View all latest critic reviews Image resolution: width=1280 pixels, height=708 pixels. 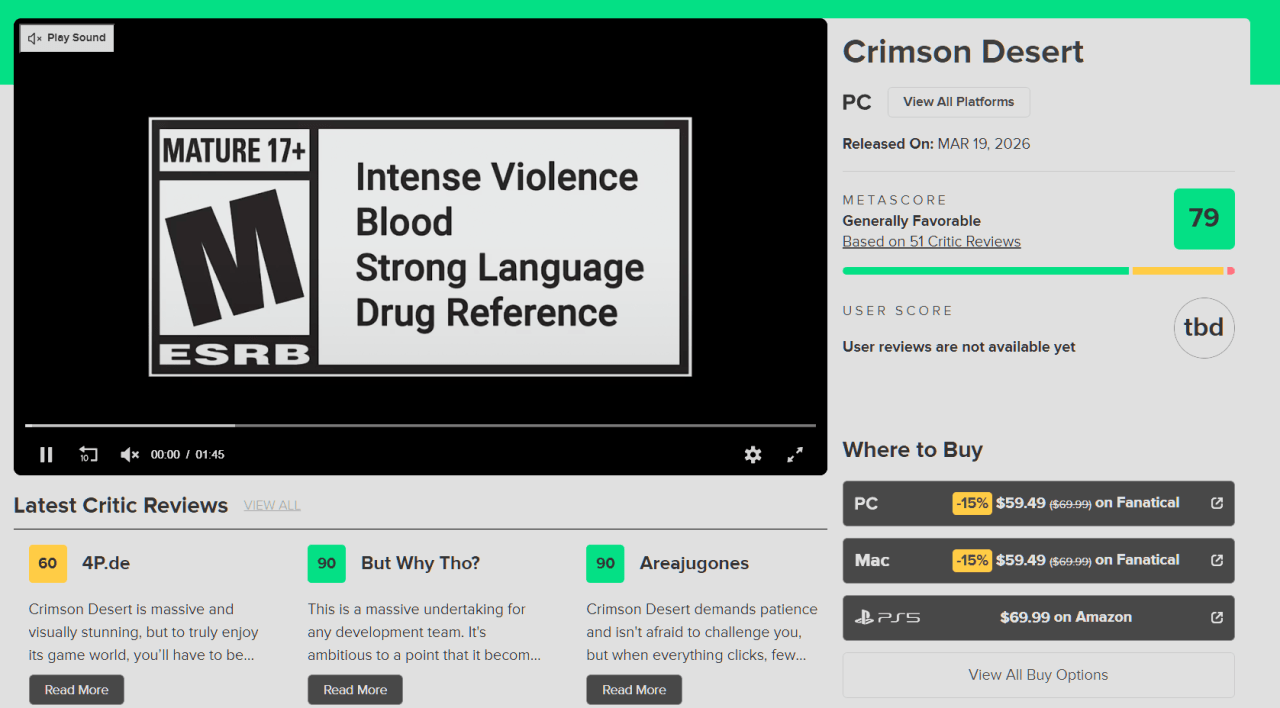[272, 506]
